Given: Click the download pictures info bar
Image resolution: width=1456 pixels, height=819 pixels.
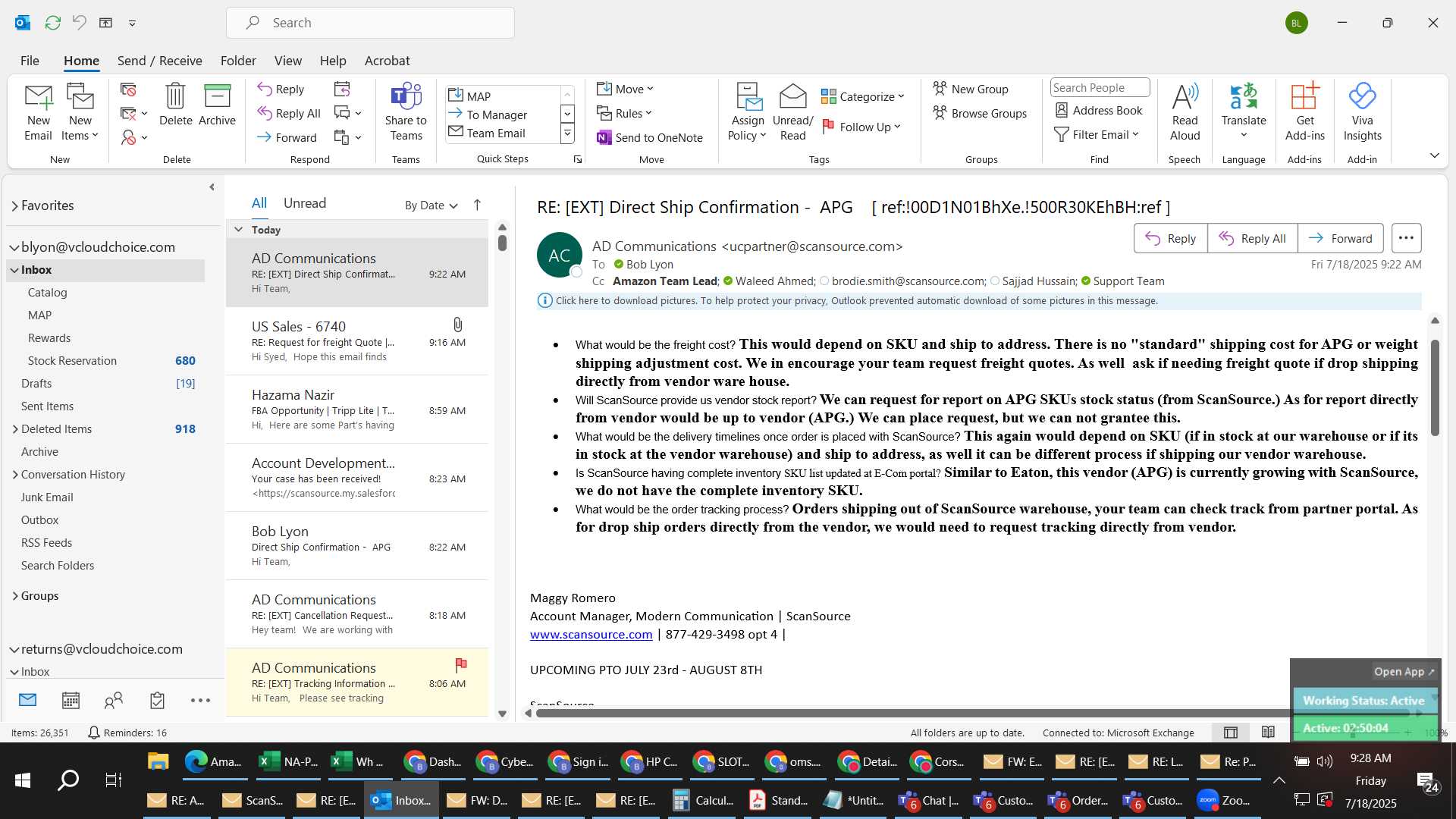Looking at the screenshot, I should pos(978,301).
